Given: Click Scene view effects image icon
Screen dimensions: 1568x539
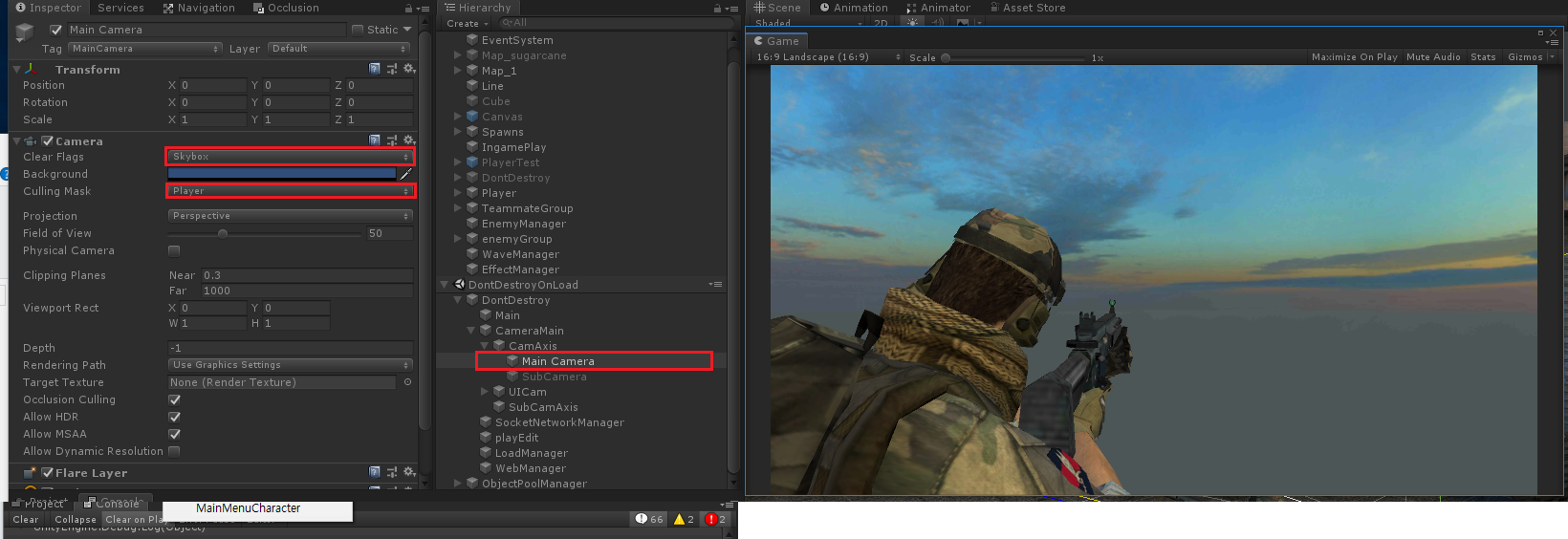Looking at the screenshot, I should (963, 23).
